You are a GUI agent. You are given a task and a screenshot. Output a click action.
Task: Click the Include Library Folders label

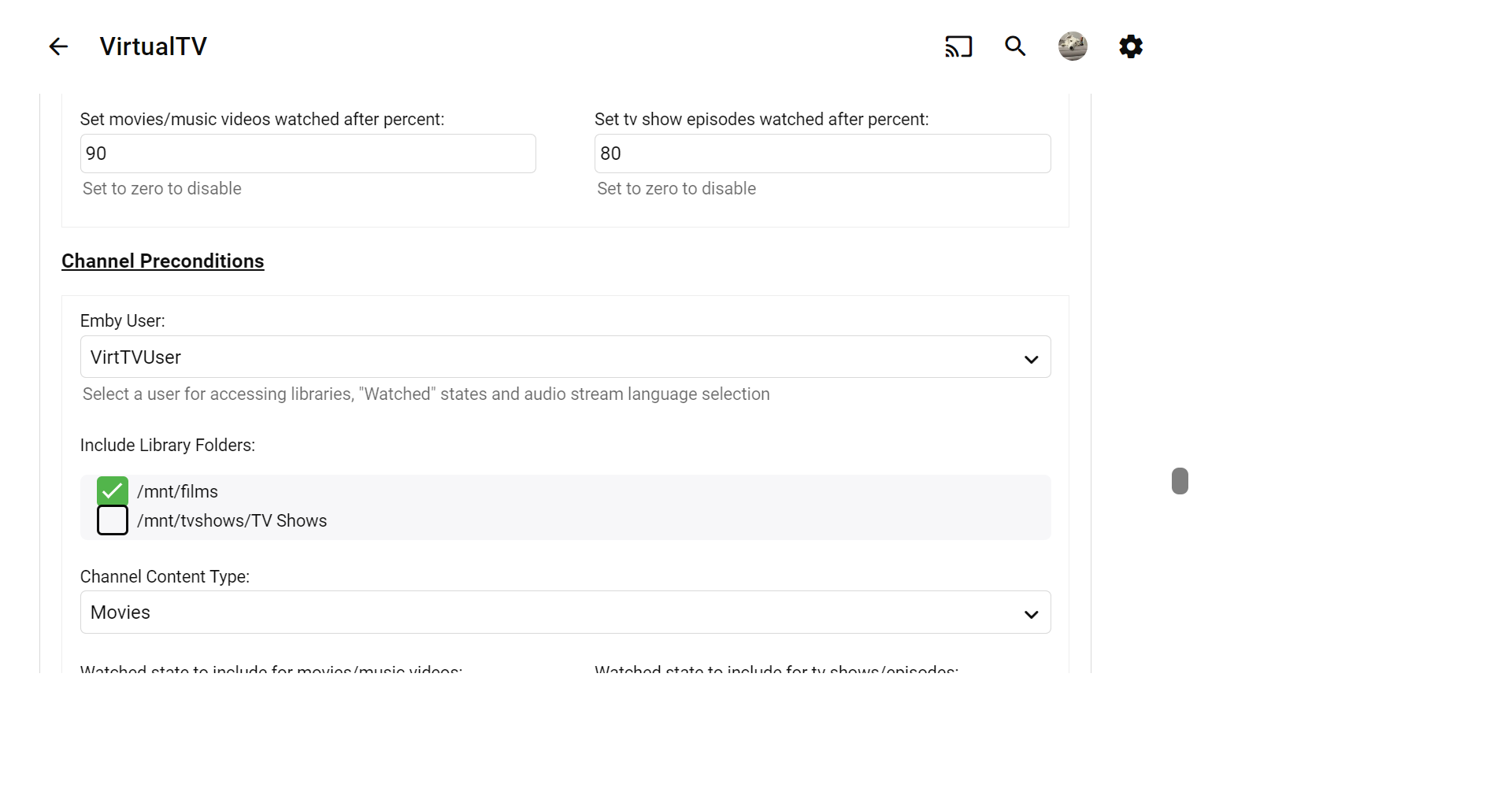[x=168, y=446]
